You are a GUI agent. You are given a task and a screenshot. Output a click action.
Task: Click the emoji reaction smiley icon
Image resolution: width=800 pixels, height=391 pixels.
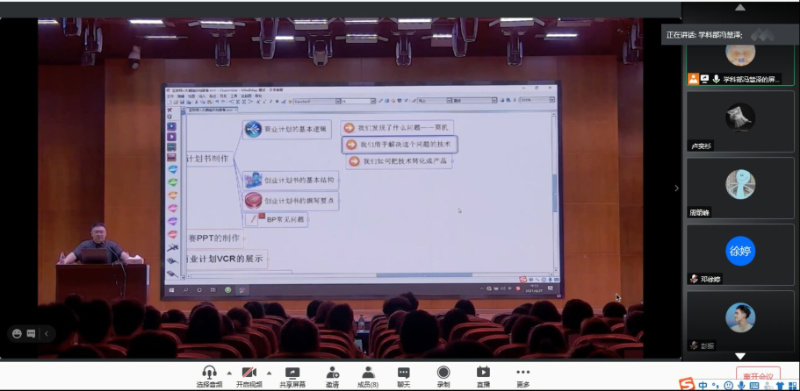17,334
